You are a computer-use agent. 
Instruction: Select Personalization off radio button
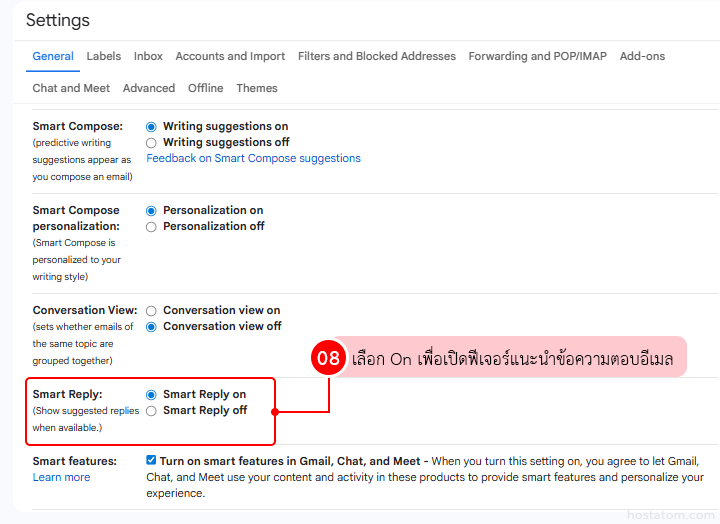point(151,227)
